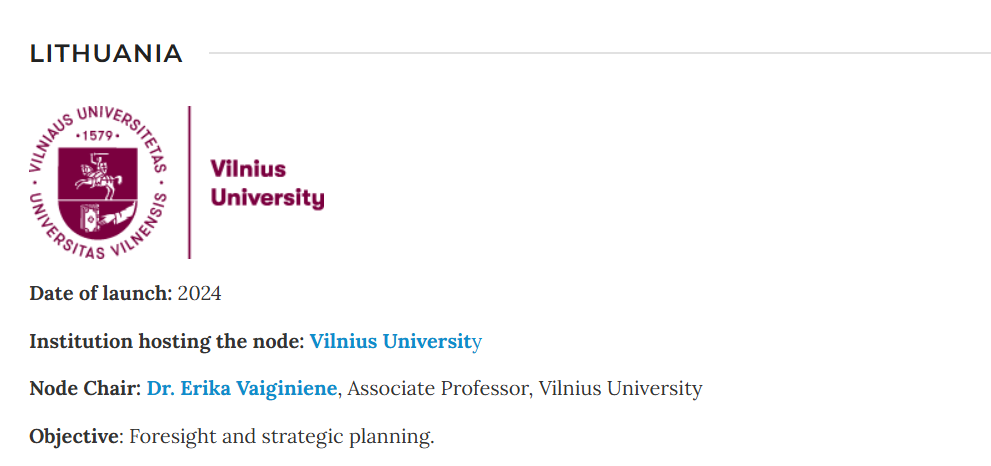Viewport: 991px width, 466px height.
Task: Click the launch year 2024
Action: [x=199, y=293]
